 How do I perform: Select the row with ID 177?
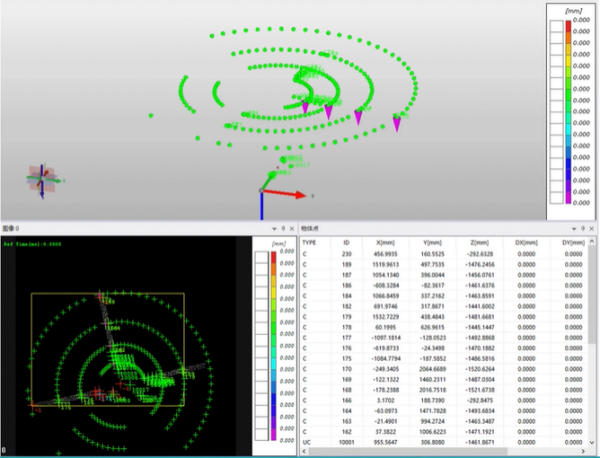(444, 338)
